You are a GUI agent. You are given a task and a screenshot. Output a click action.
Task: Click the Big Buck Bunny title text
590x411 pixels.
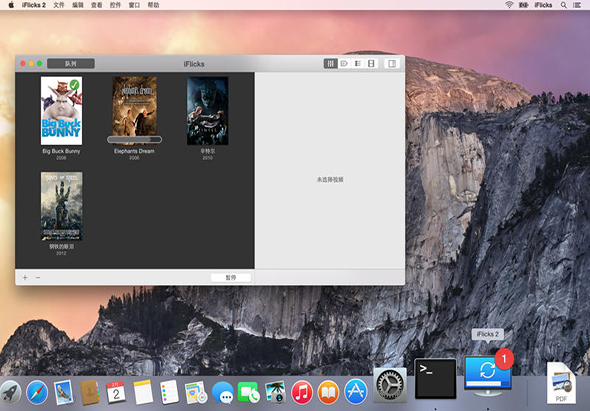61,151
